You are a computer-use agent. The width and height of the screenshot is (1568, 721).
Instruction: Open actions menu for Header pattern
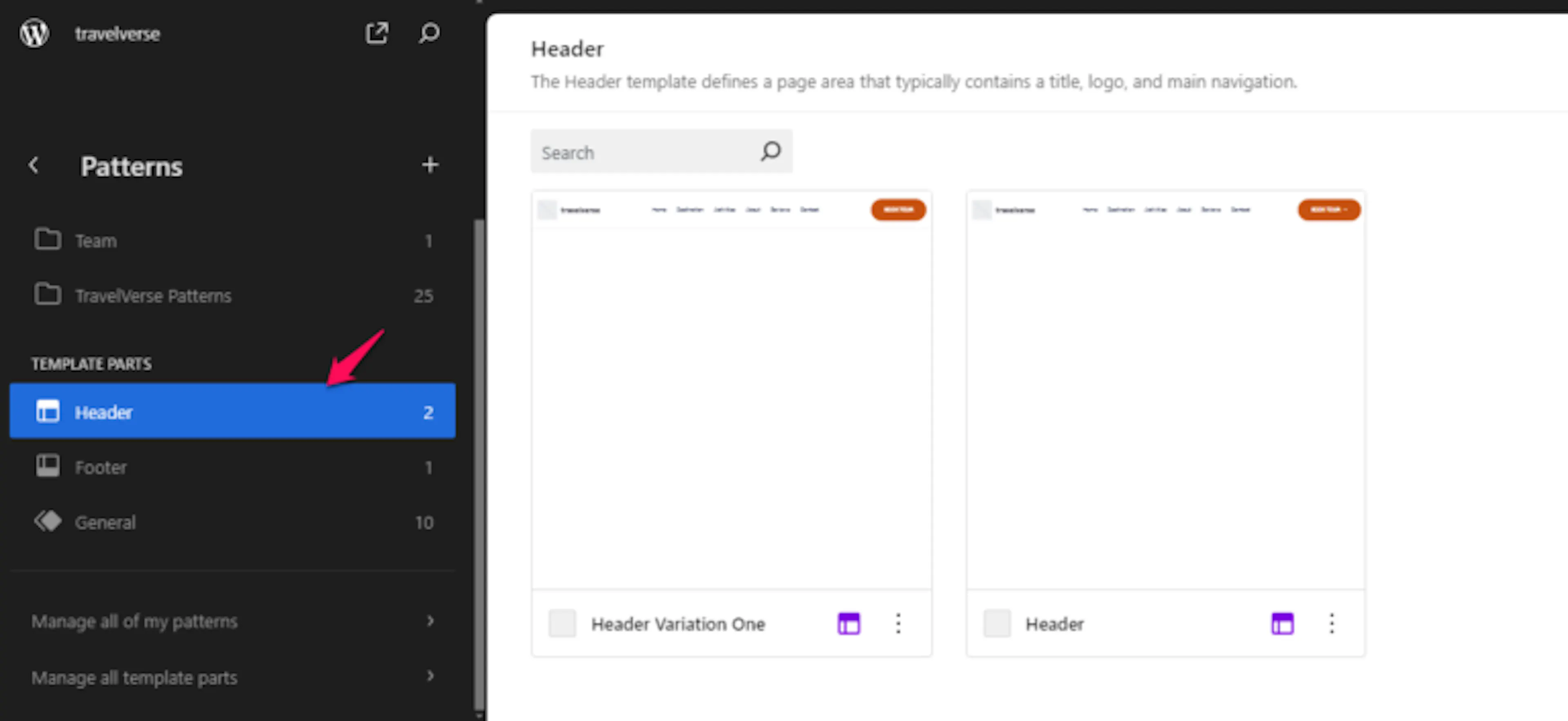pos(1332,623)
